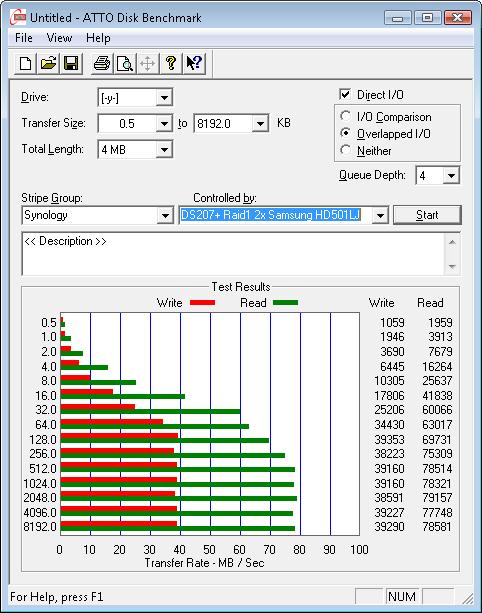Click the 'Transfer Rate - MB / Sec' axis label
The width and height of the screenshot is (482, 613).
pyautogui.click(x=204, y=563)
